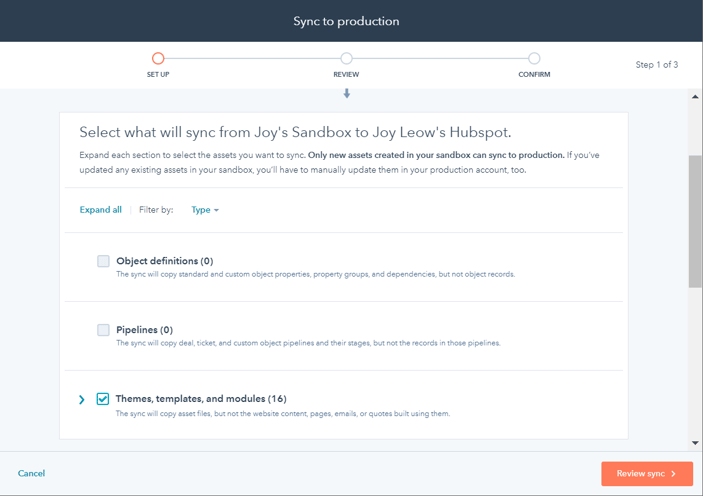Click the CONFIRM step label
Screen dimensions: 703x496
[534, 74]
